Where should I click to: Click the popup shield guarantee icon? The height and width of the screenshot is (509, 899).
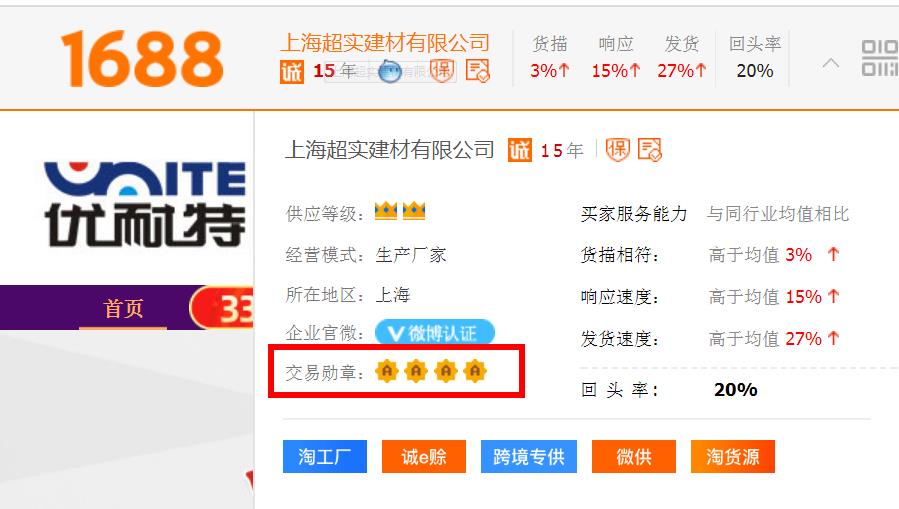pyautogui.click(x=617, y=150)
